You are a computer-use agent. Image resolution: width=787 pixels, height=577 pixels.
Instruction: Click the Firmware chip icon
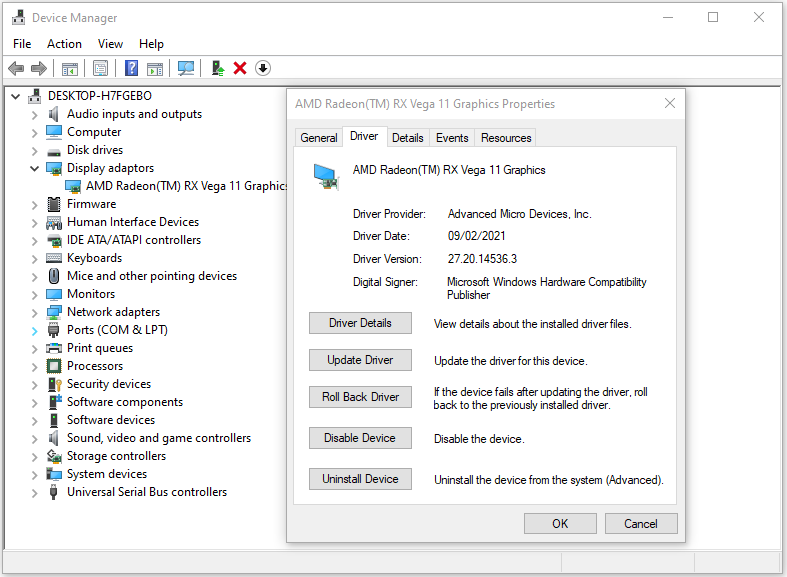pos(54,204)
